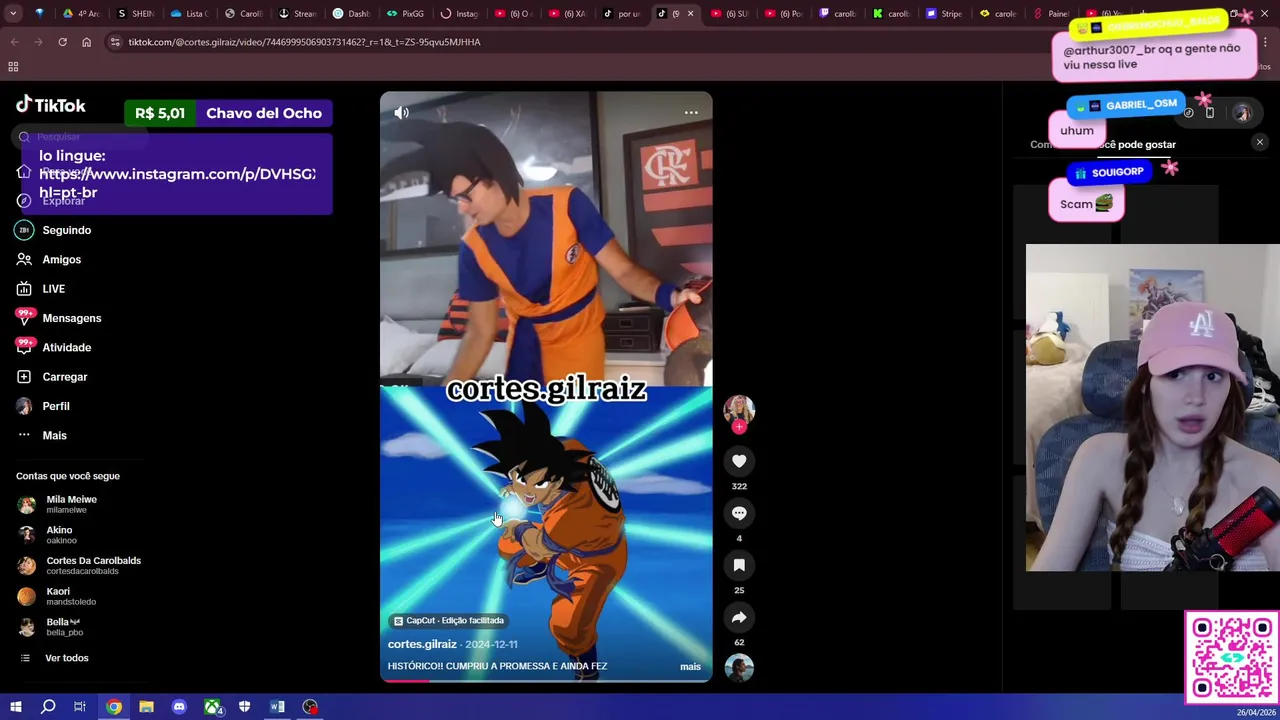Click the Seguindo sidebar icon
Image resolution: width=1280 pixels, height=720 pixels.
pos(24,230)
